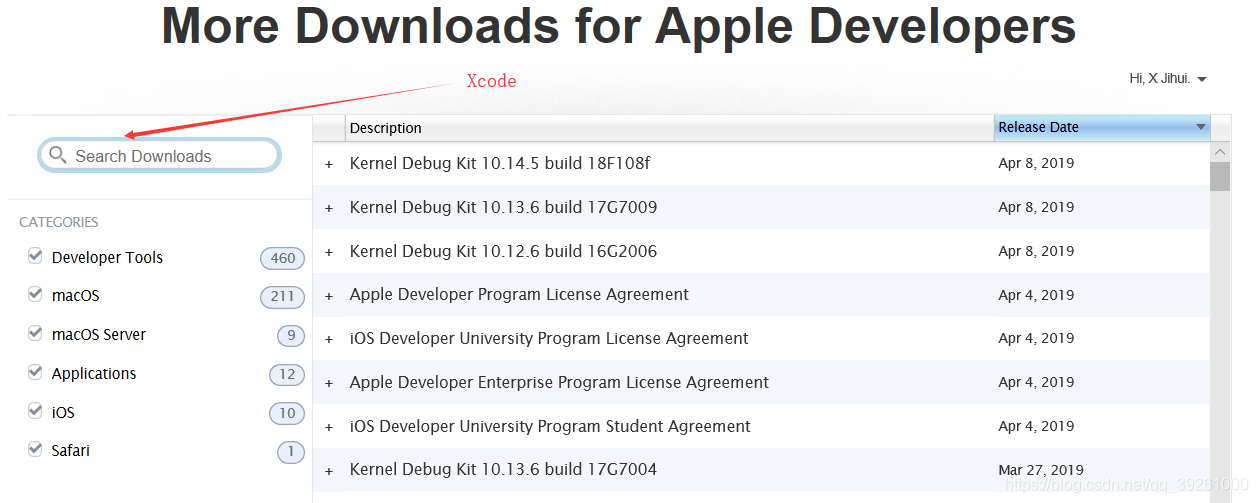Uncheck the Developer Tools category checkbox

(x=36, y=256)
